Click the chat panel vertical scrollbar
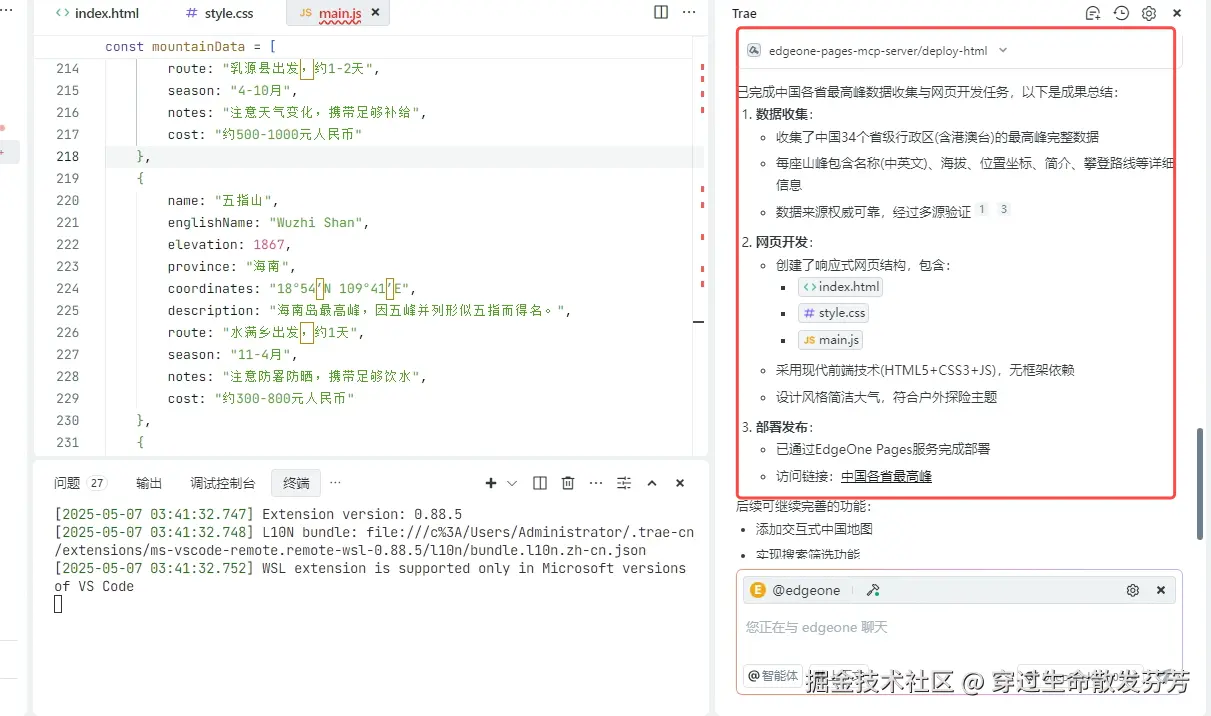 point(1200,483)
